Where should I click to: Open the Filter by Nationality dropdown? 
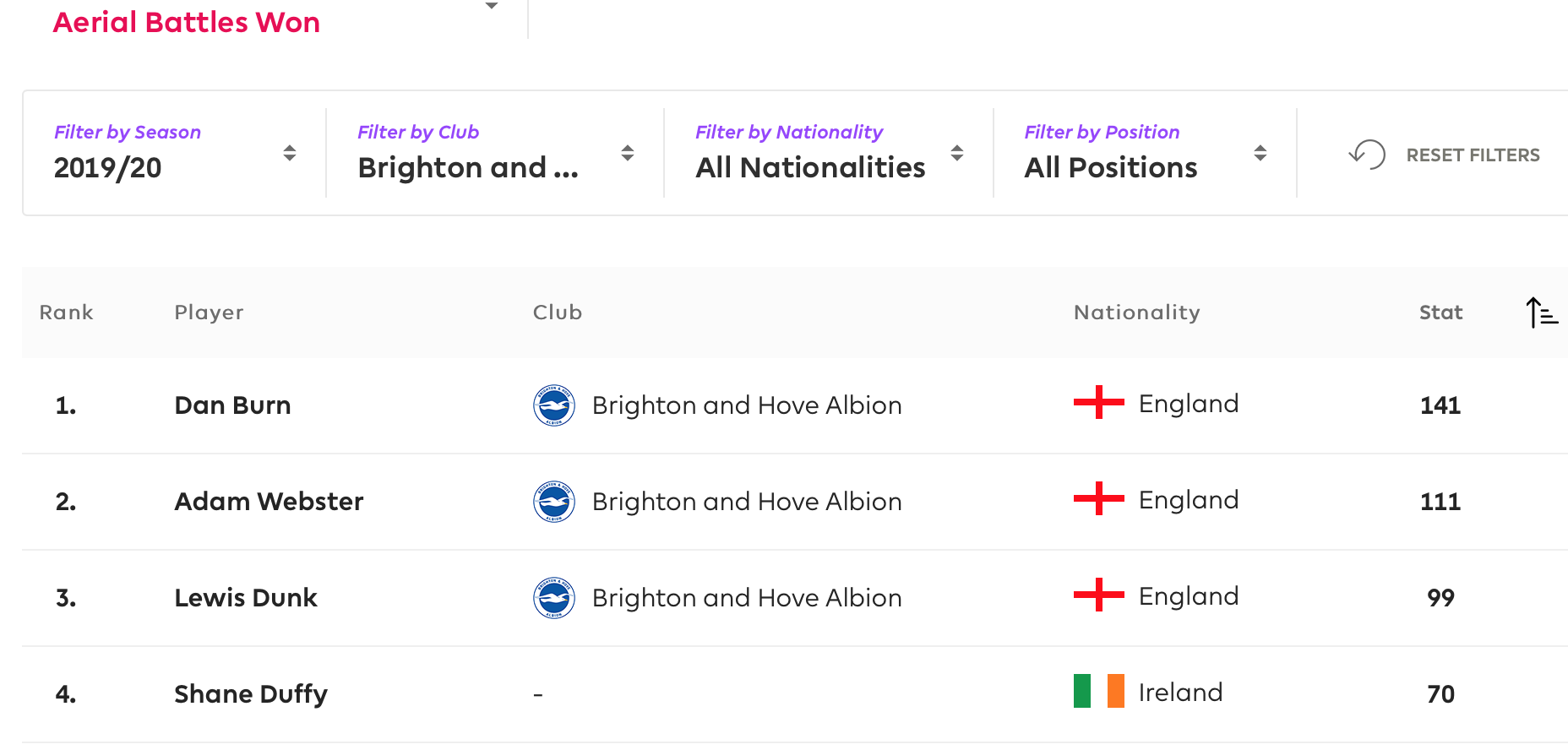830,153
